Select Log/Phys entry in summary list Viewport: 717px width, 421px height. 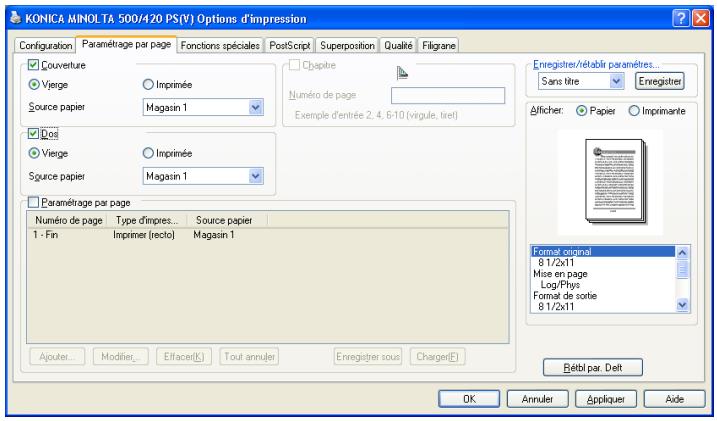pos(560,285)
